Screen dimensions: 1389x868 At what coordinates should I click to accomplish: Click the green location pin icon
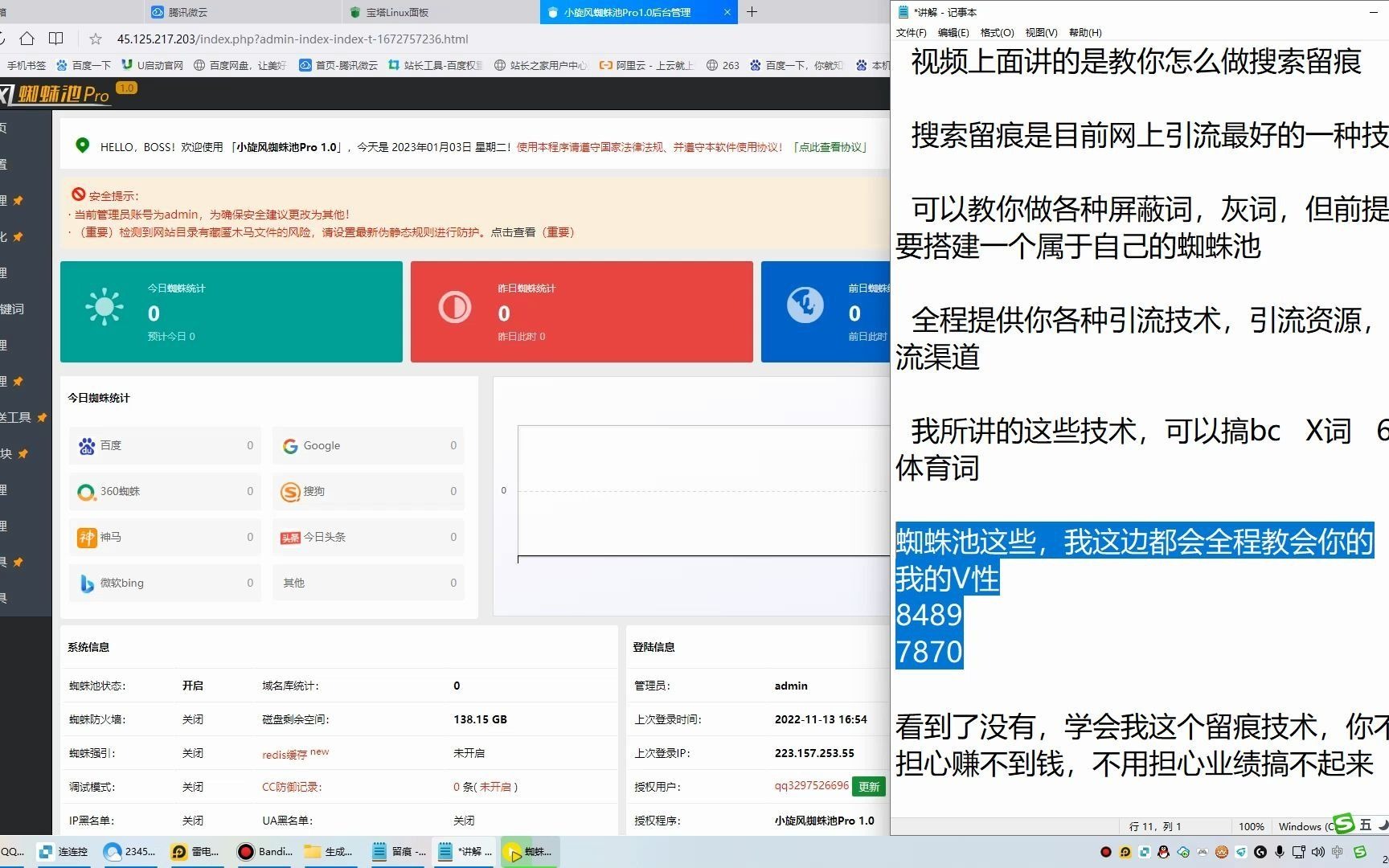82,145
